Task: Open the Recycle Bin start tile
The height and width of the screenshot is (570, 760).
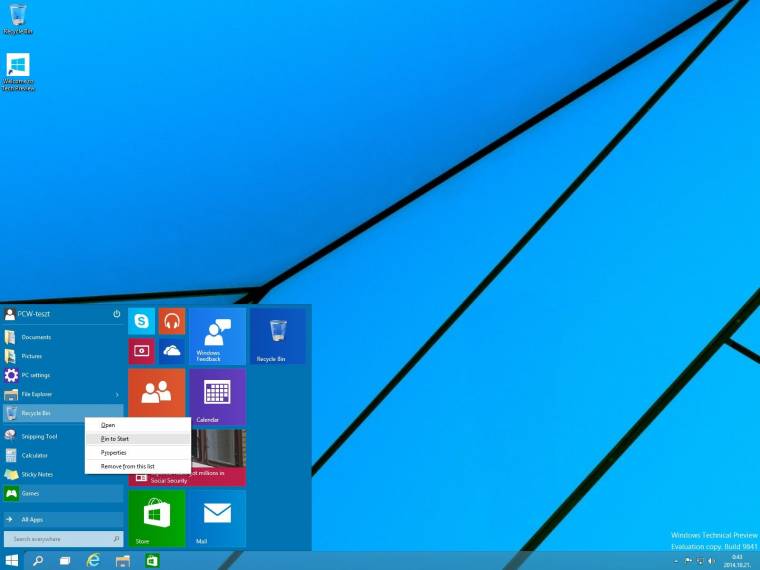Action: click(278, 336)
